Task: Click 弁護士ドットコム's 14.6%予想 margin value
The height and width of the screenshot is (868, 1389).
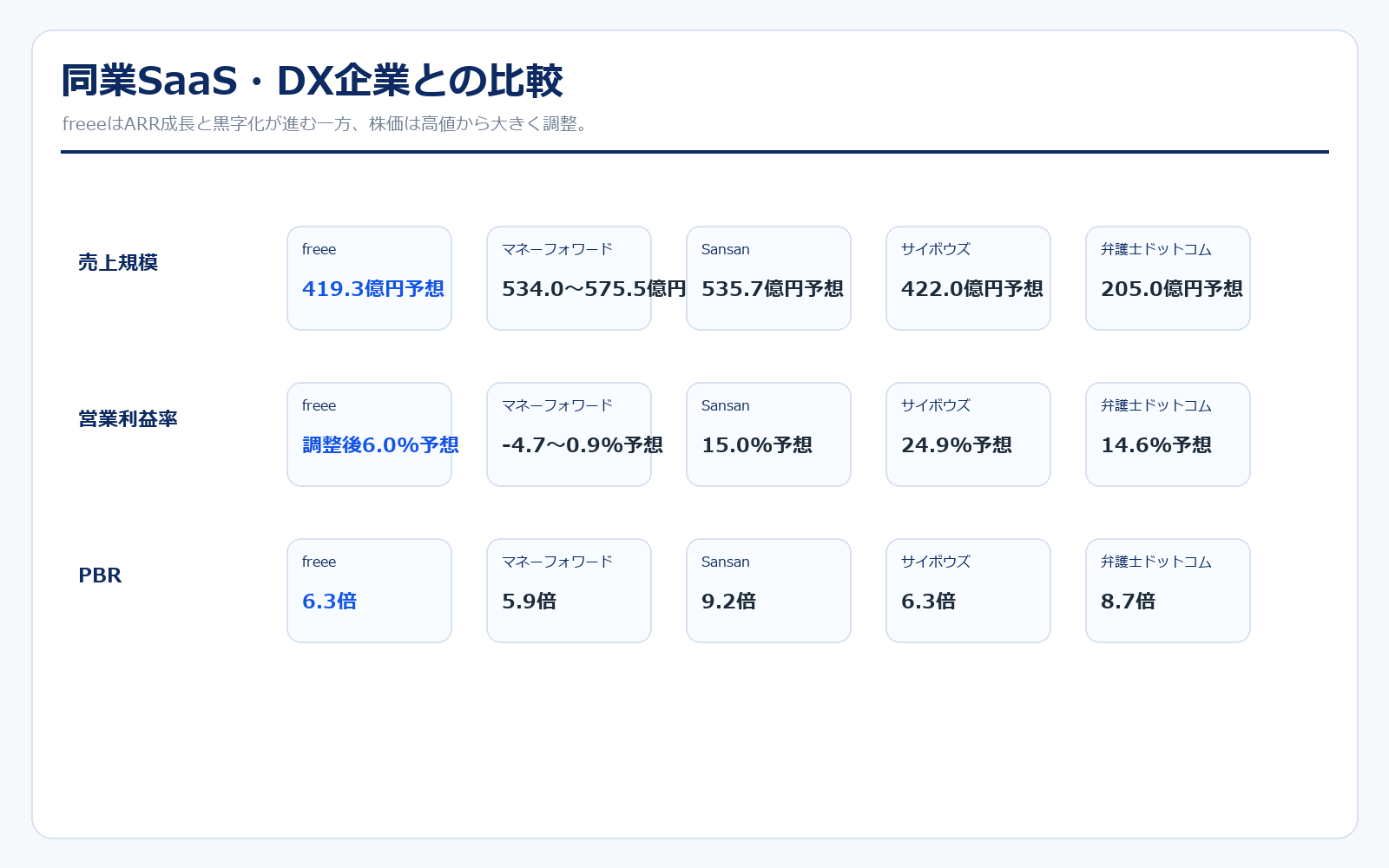Action: click(1156, 444)
